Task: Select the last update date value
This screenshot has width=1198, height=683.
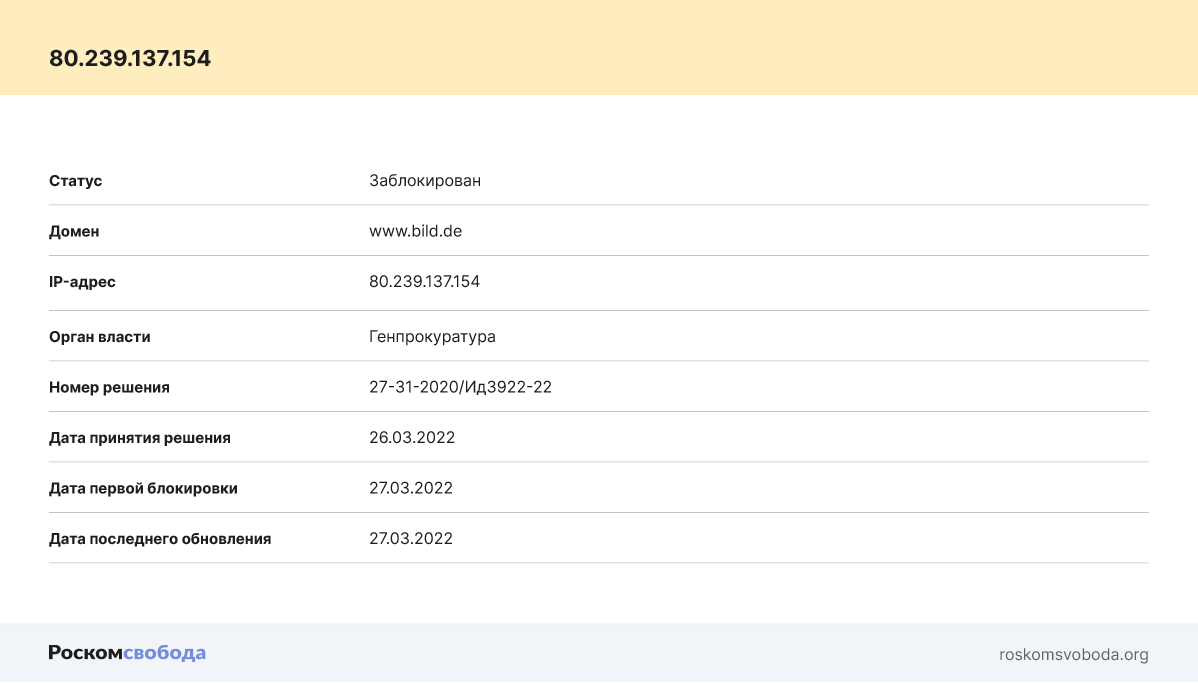Action: click(411, 539)
